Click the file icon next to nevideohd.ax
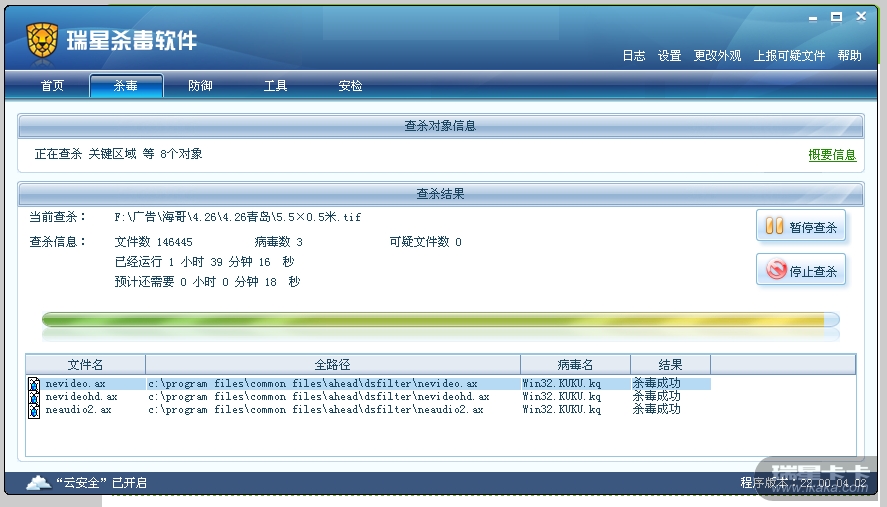Image resolution: width=887 pixels, height=507 pixels. tap(34, 397)
